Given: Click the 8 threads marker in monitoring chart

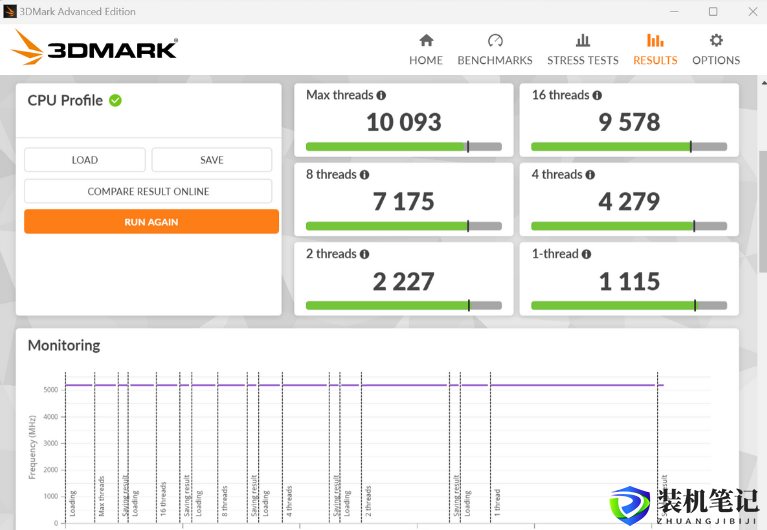Looking at the screenshot, I should [x=225, y=501].
